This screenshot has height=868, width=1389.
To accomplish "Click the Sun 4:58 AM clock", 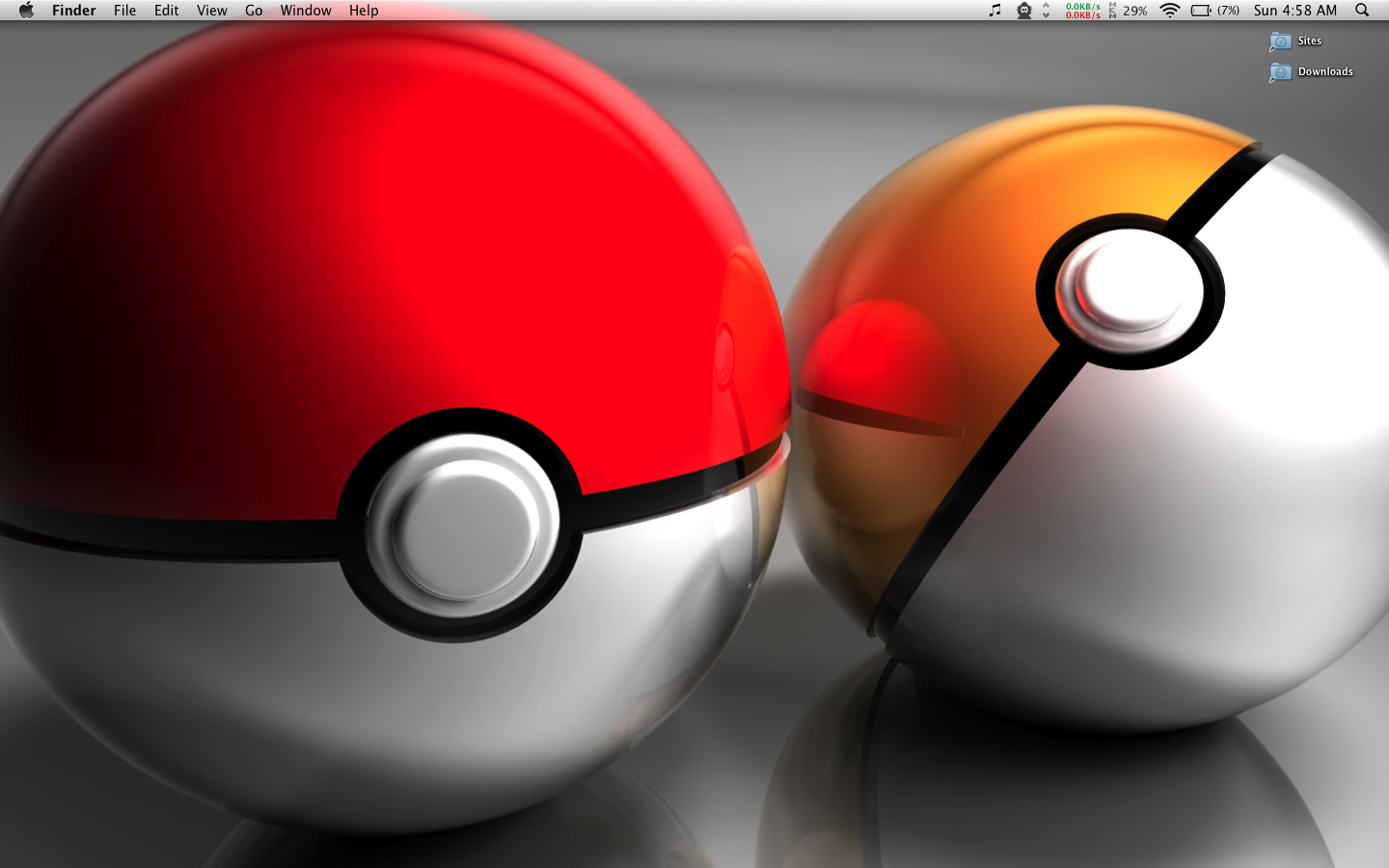I will (1295, 11).
